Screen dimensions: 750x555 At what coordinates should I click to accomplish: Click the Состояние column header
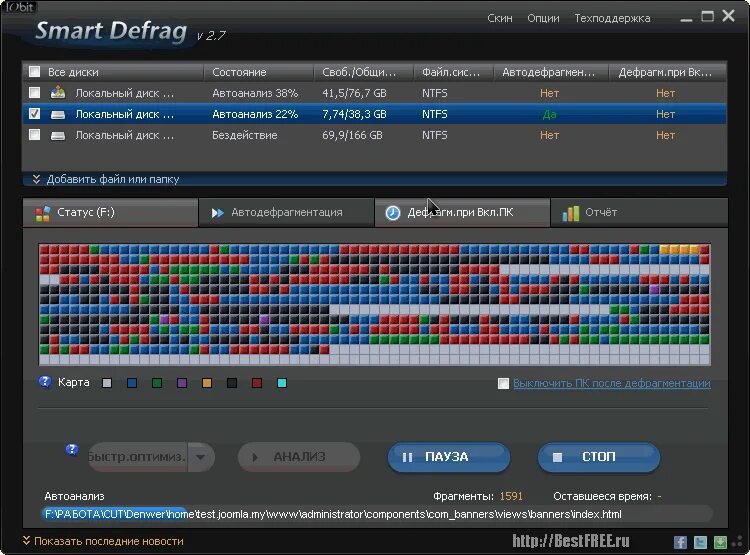click(259, 72)
